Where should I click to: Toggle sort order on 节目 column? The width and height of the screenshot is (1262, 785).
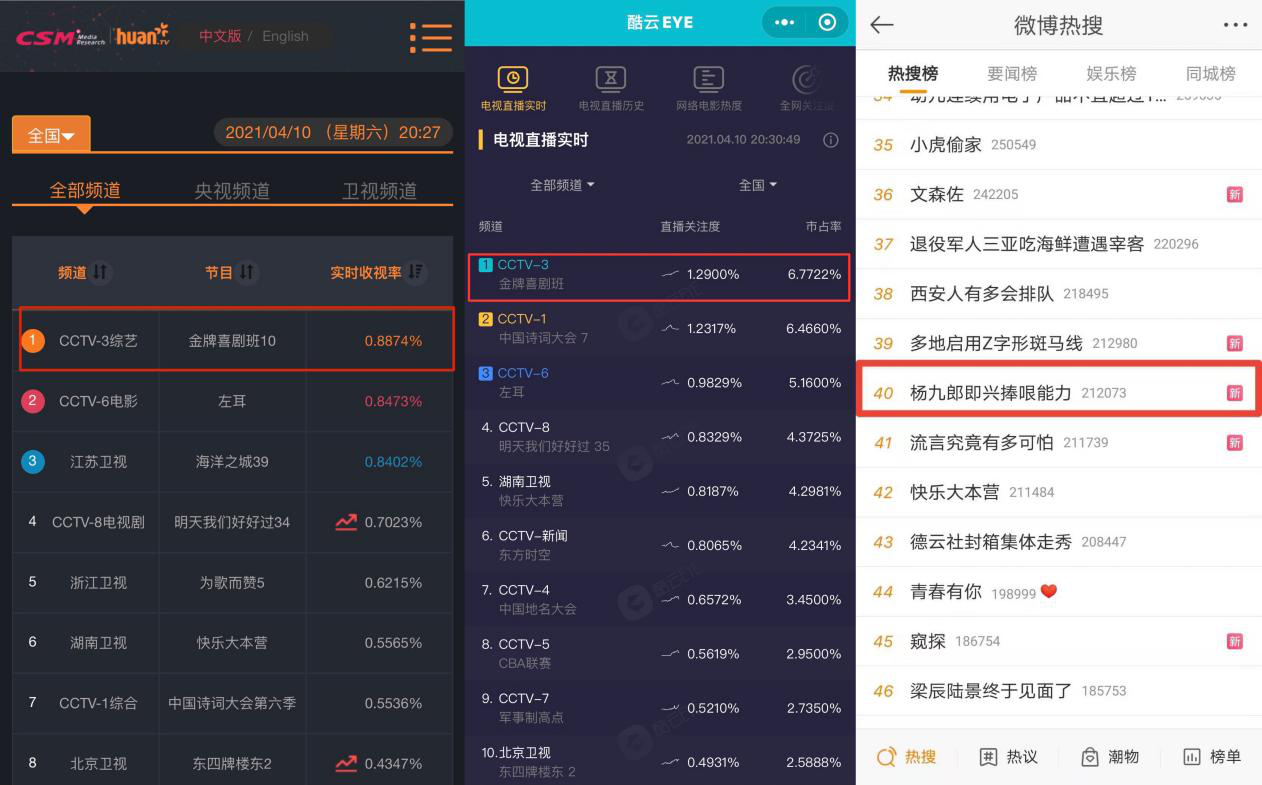(246, 272)
